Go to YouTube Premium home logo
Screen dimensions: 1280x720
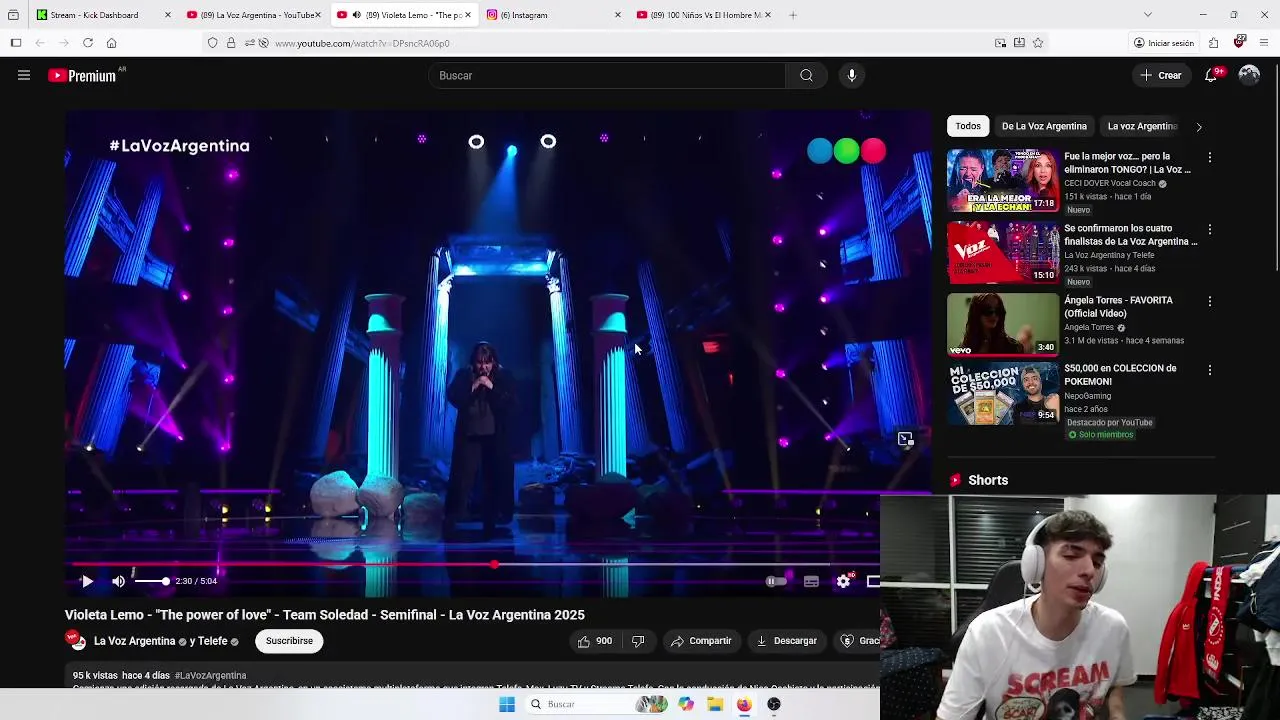(x=84, y=75)
